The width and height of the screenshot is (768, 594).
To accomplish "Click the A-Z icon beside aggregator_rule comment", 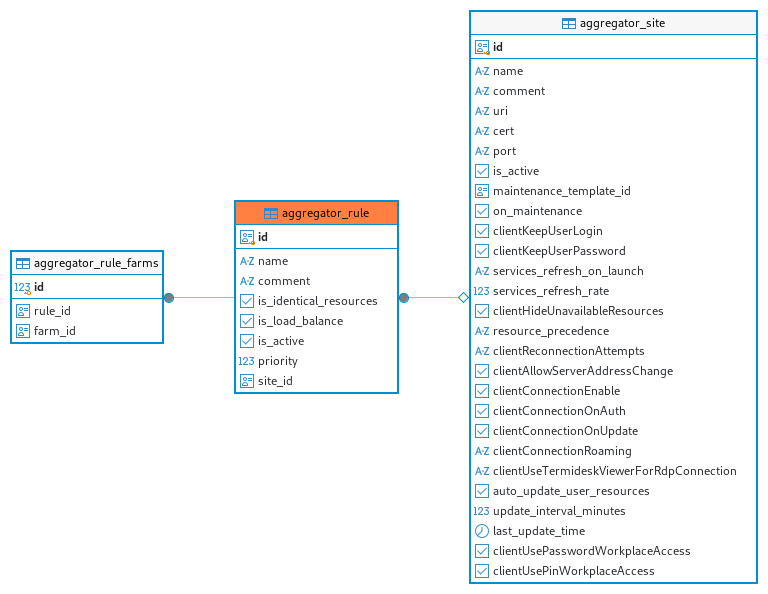I will tap(247, 281).
